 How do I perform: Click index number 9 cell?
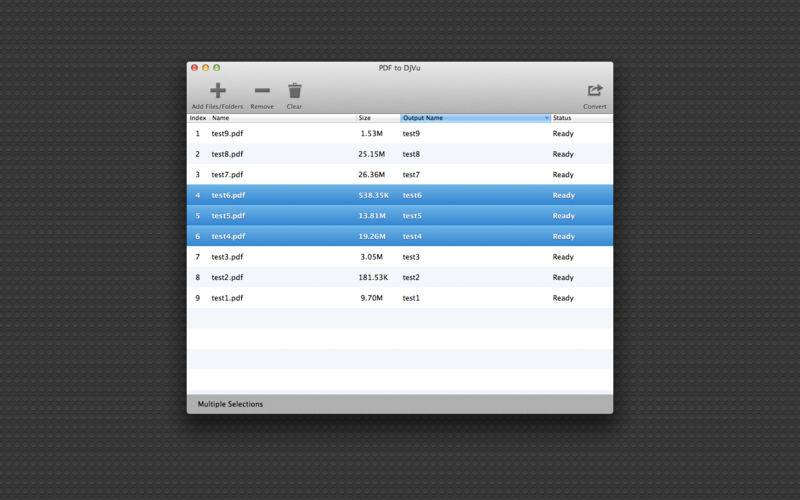coord(197,298)
